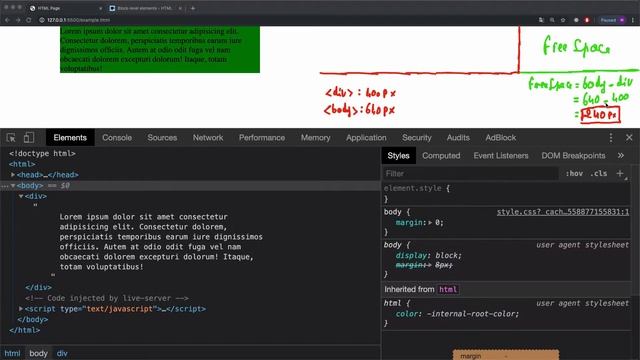The image size is (640, 360).
Task: Expand the script element node
Action: point(21,309)
